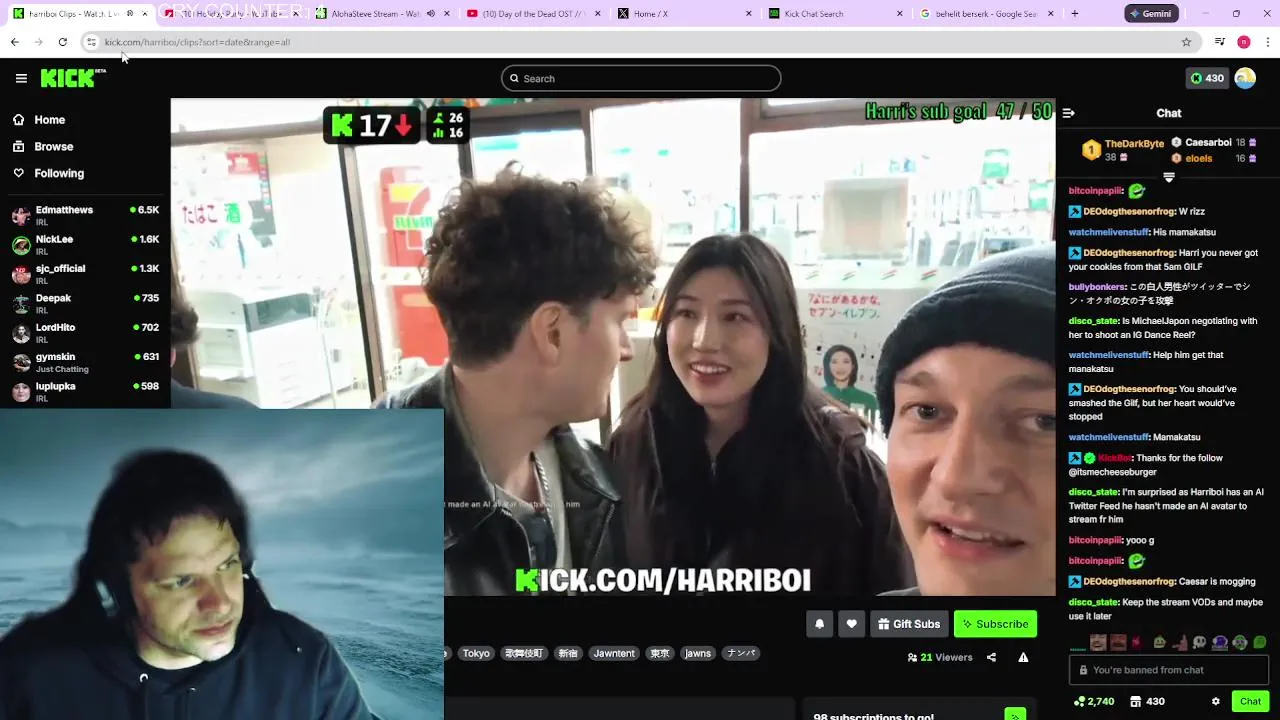Expand the gifter leaderboard in chat
Screen dimensions: 1280x720
(x=1168, y=177)
